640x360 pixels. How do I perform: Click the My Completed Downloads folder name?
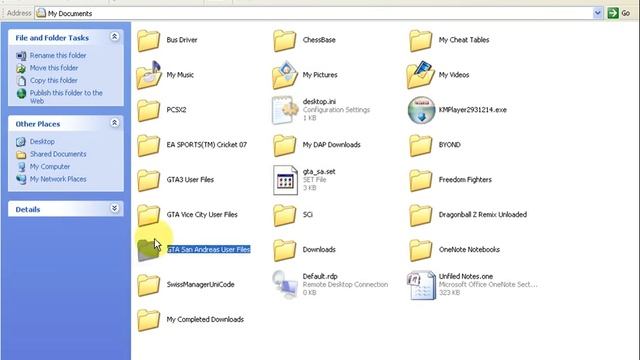[x=205, y=319]
